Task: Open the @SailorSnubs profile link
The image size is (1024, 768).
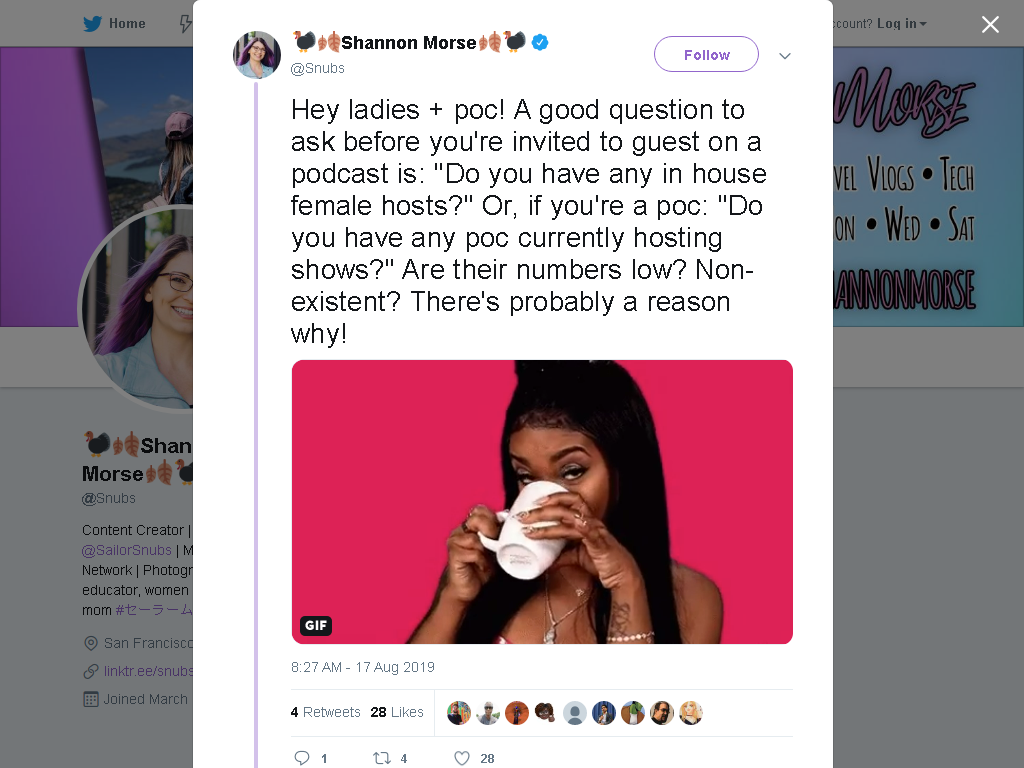Action: coord(127,550)
